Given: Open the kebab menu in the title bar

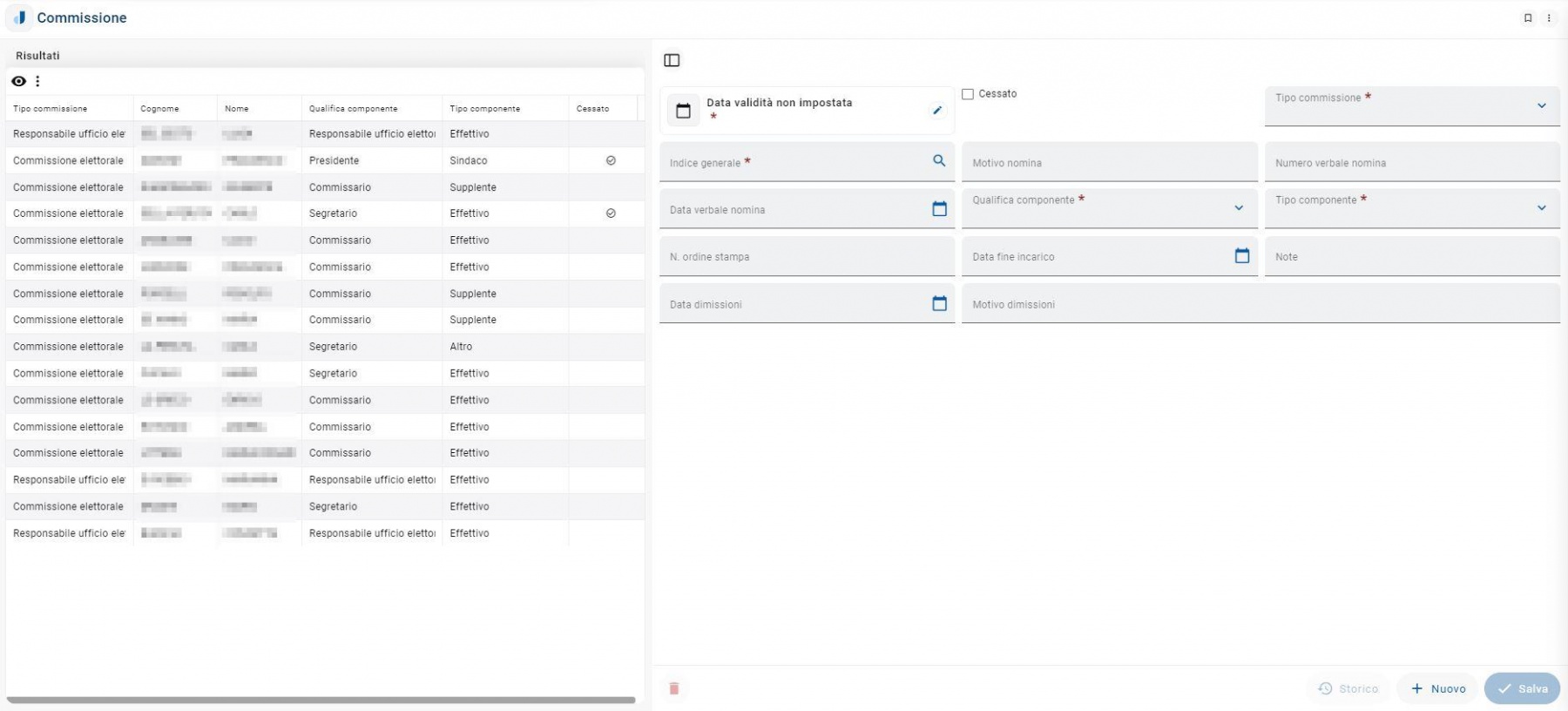Looking at the screenshot, I should [1549, 17].
